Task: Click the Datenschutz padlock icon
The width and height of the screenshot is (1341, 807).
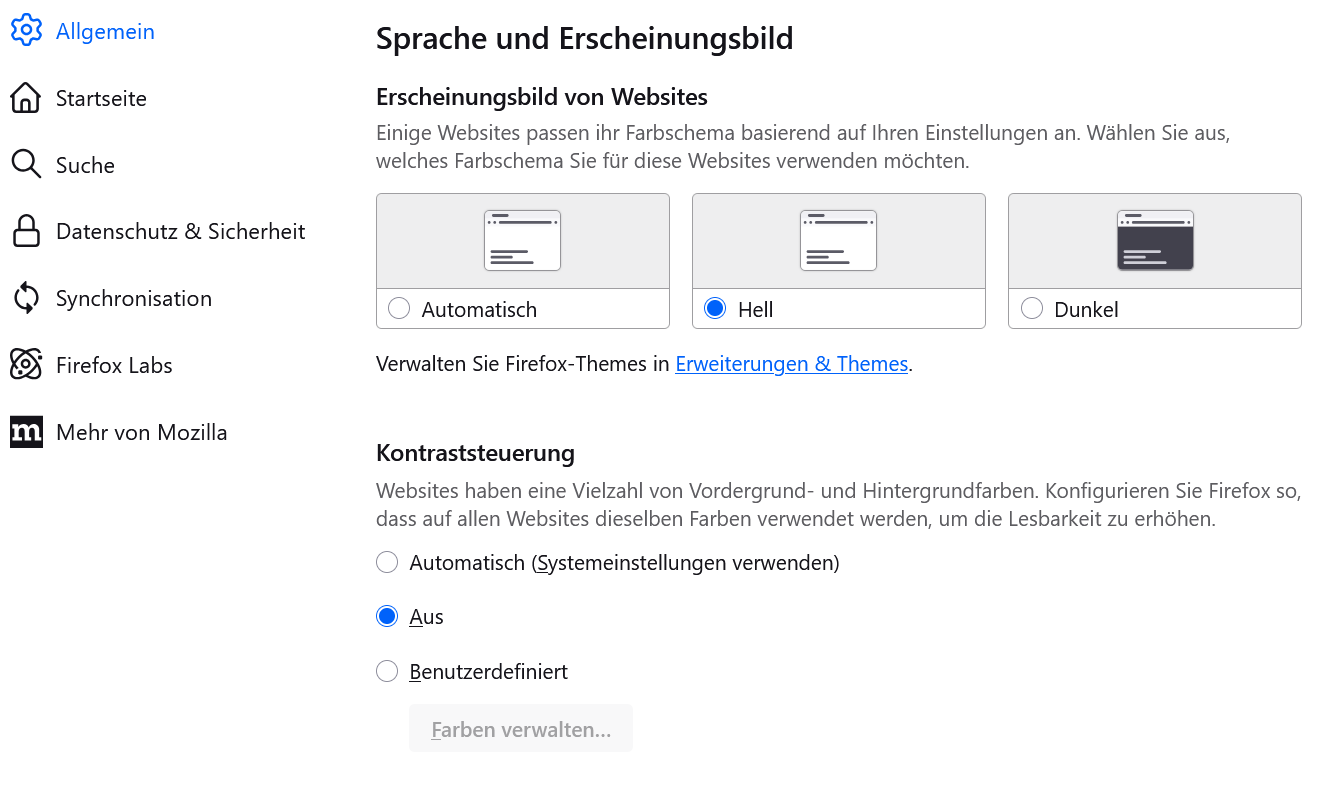Action: (x=26, y=231)
